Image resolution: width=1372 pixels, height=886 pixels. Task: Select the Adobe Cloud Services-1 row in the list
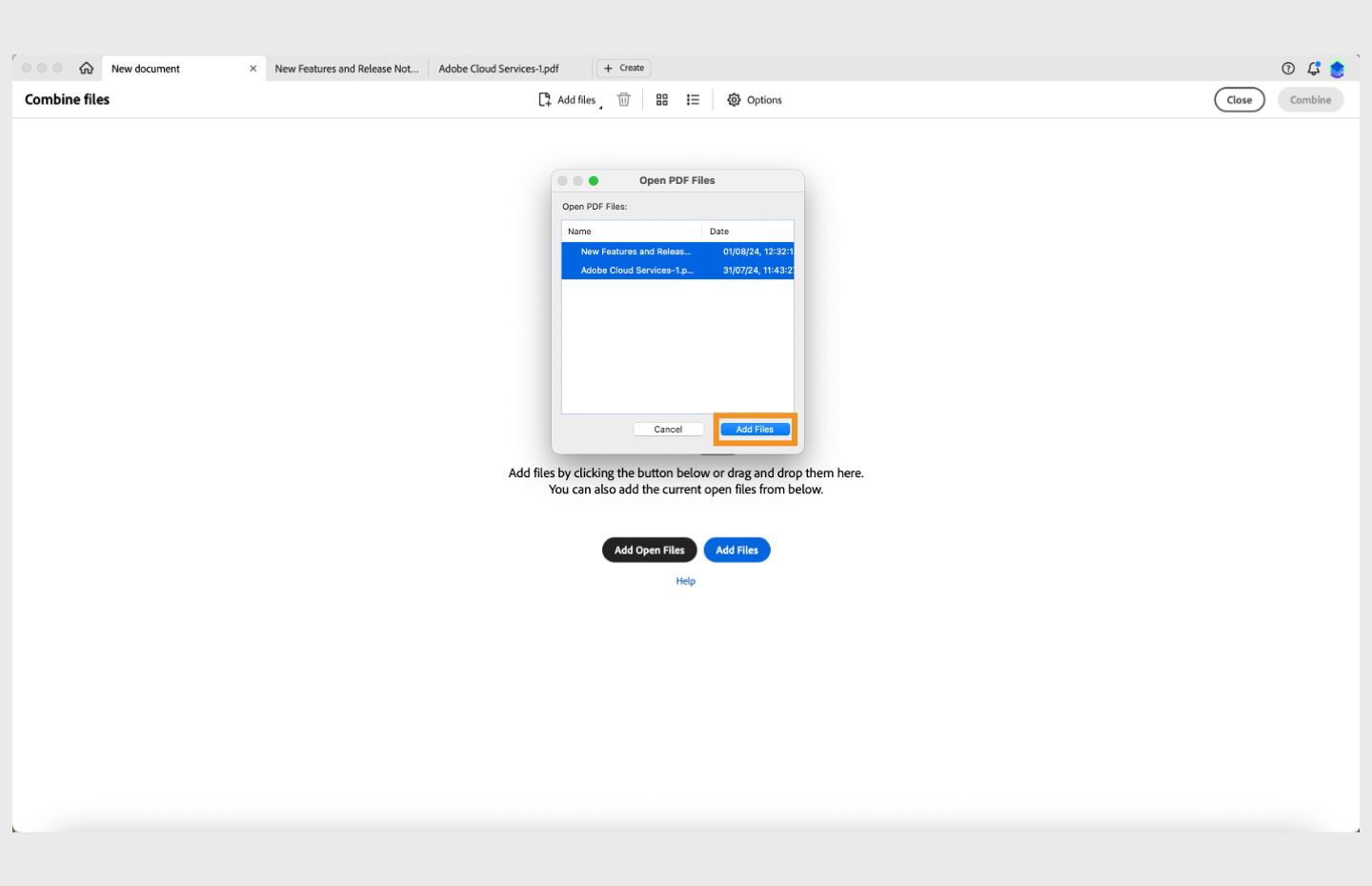[636, 270]
